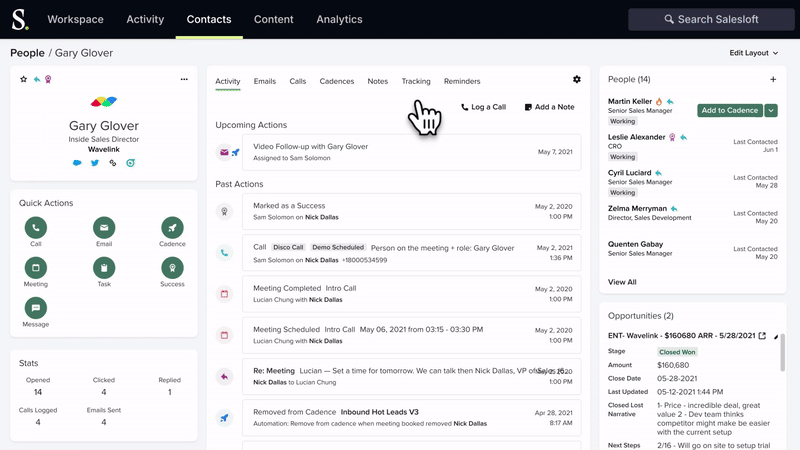Click the pencil edit icon on the opportunity
This screenshot has width=800, height=450.
click(x=776, y=337)
